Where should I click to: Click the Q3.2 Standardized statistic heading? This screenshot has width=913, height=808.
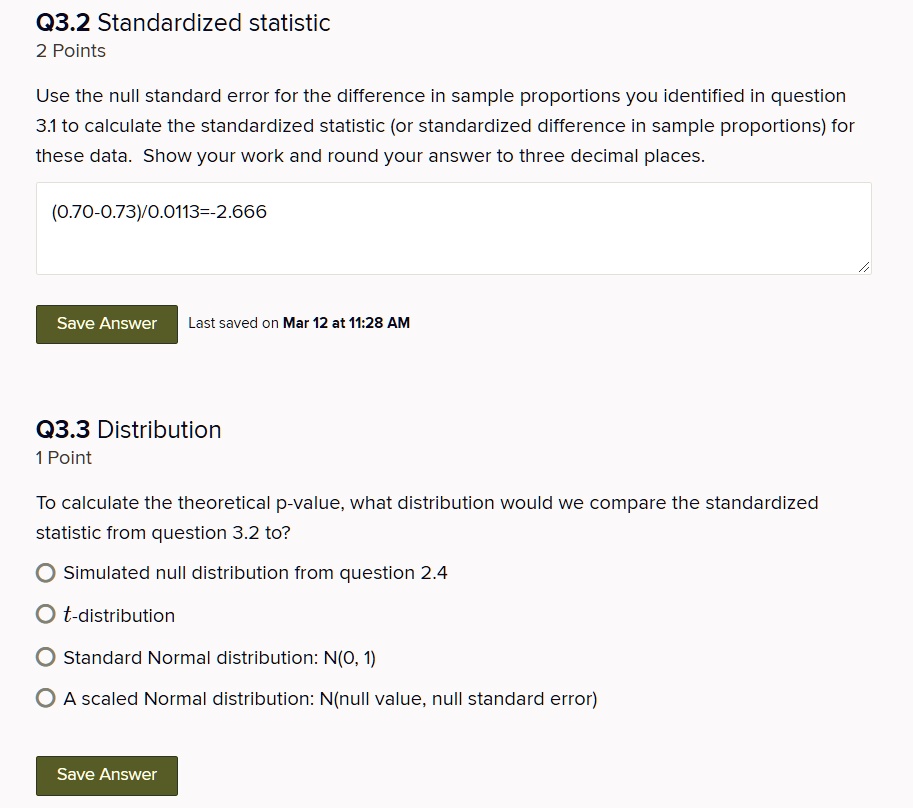(183, 23)
